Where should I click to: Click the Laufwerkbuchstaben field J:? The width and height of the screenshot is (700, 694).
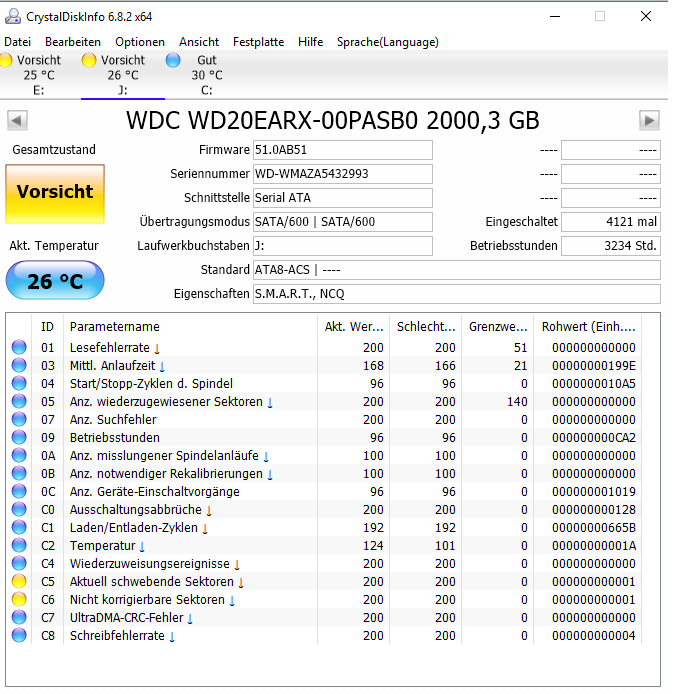(343, 246)
